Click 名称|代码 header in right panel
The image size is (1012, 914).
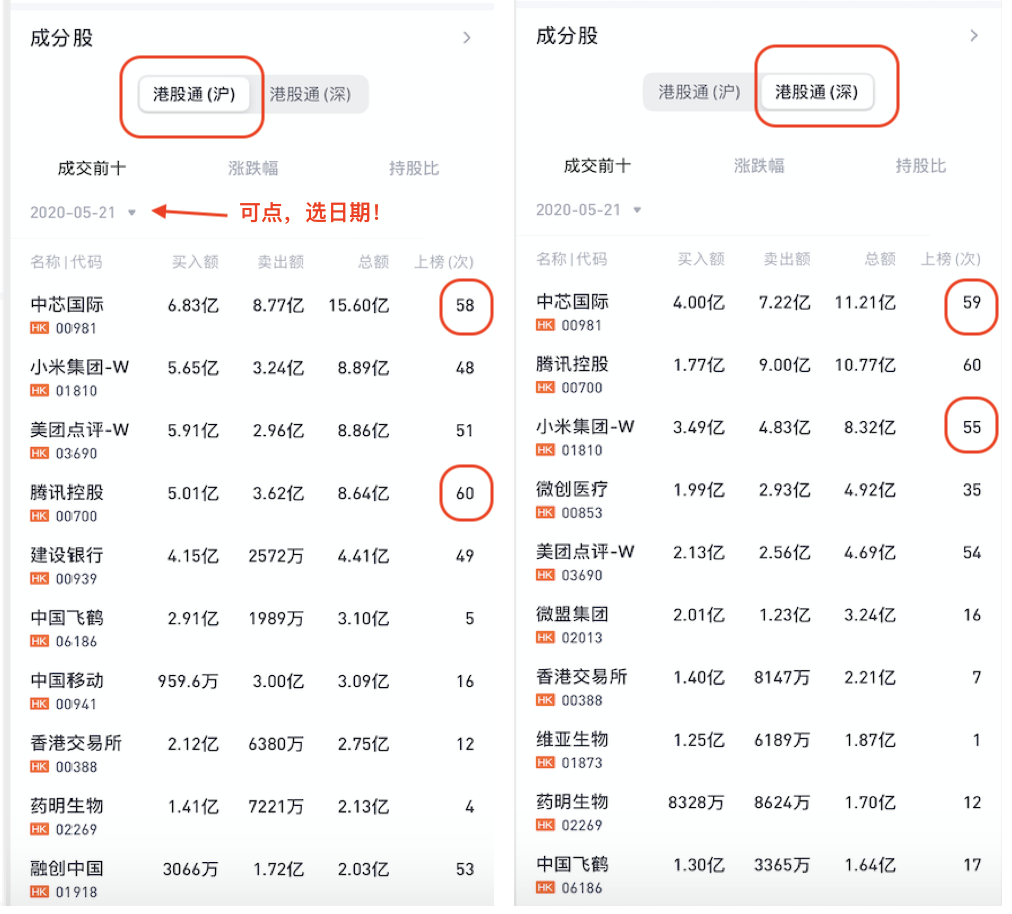[572, 259]
